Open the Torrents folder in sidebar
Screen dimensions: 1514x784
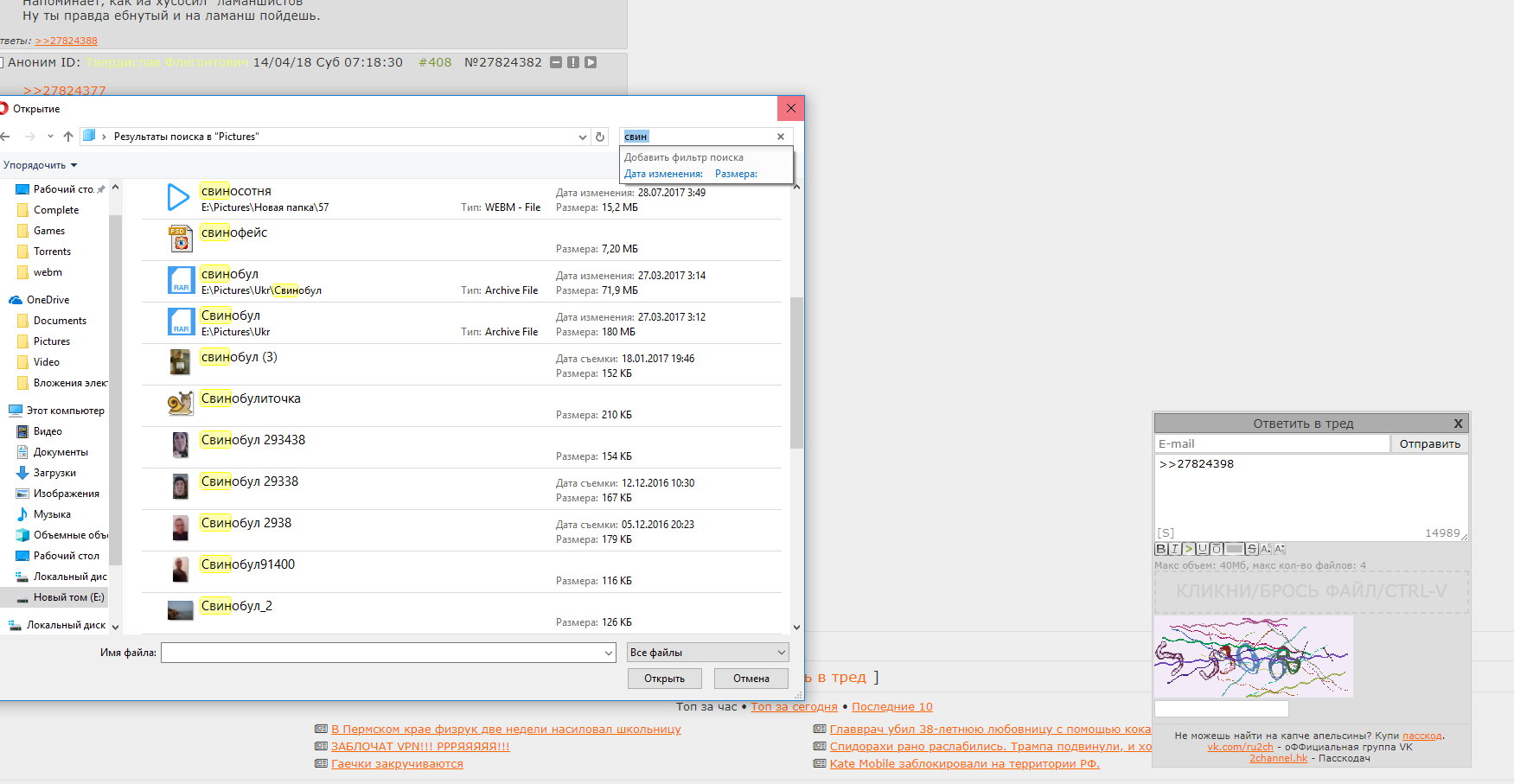44,252
